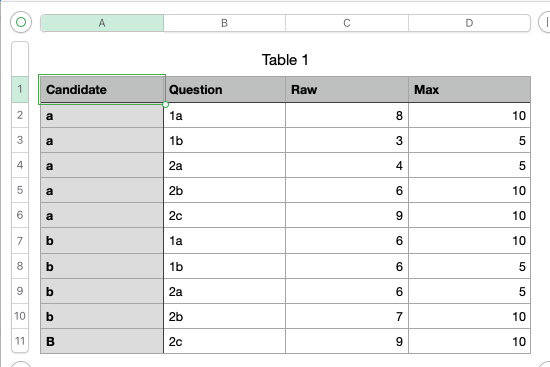This screenshot has height=367, width=550.
Task: Select column A header tab
Action: (x=102, y=23)
